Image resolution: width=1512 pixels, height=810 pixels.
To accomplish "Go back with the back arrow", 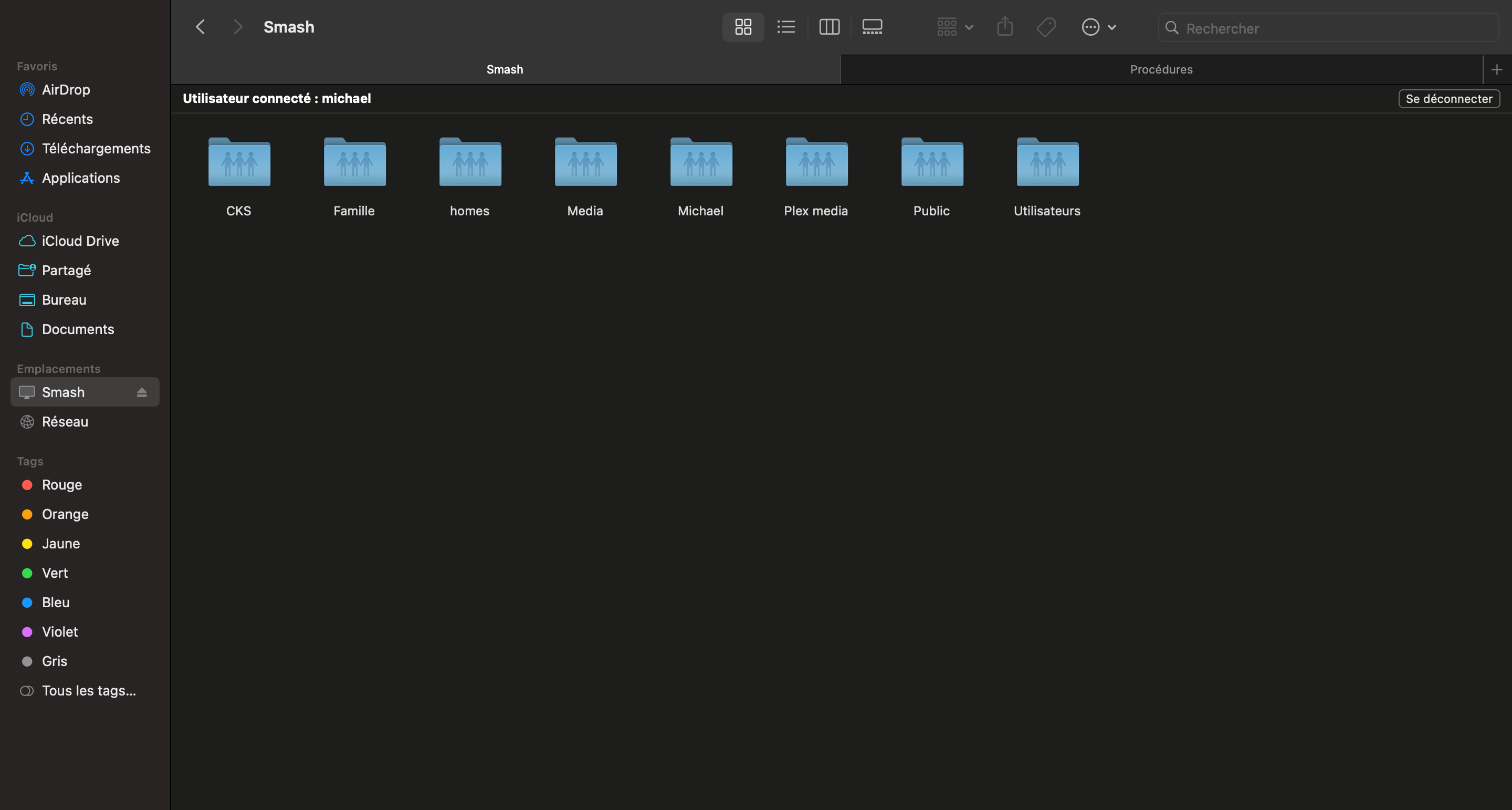I will tap(201, 27).
